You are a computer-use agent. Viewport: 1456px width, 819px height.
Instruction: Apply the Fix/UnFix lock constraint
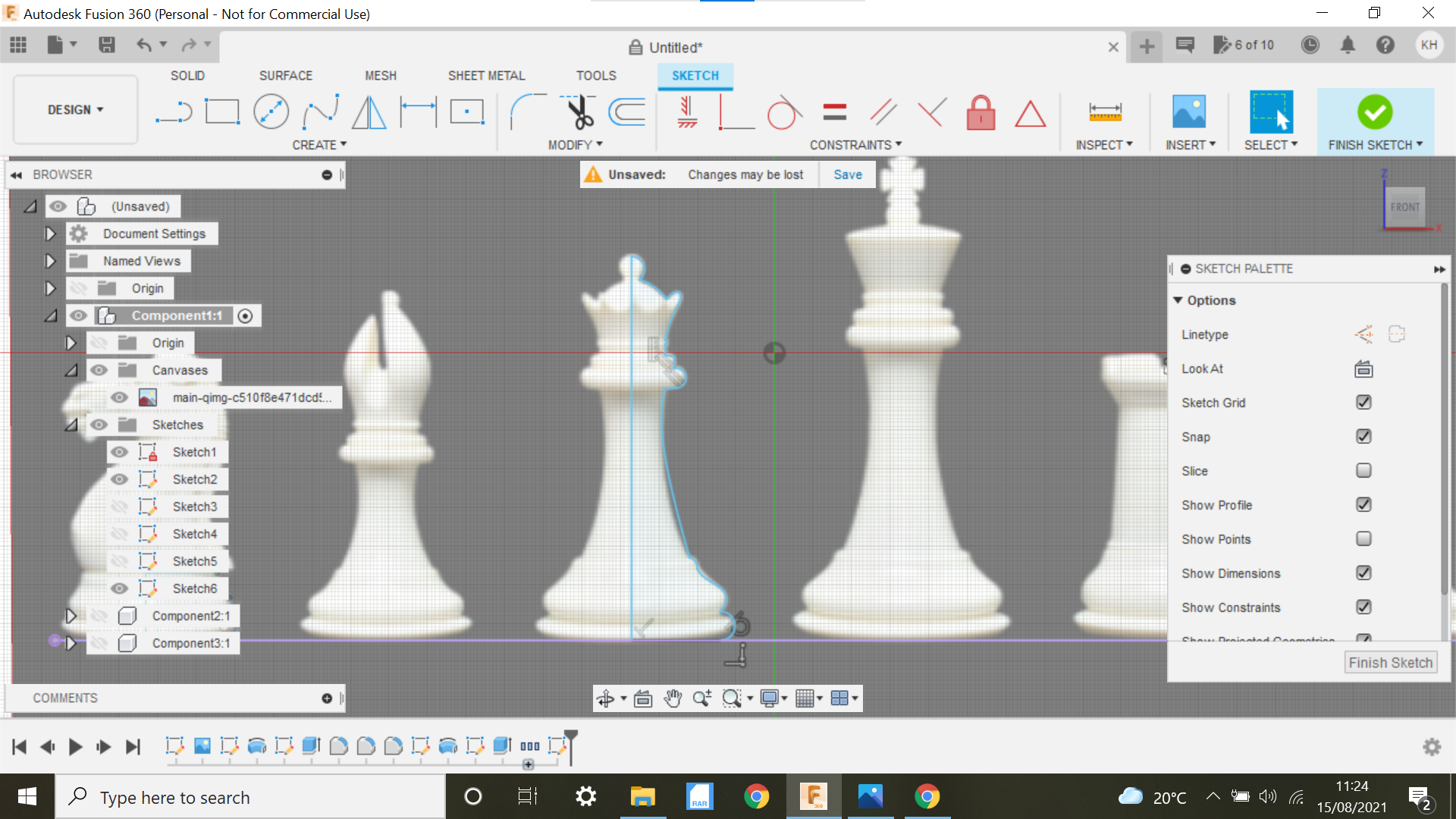[981, 112]
